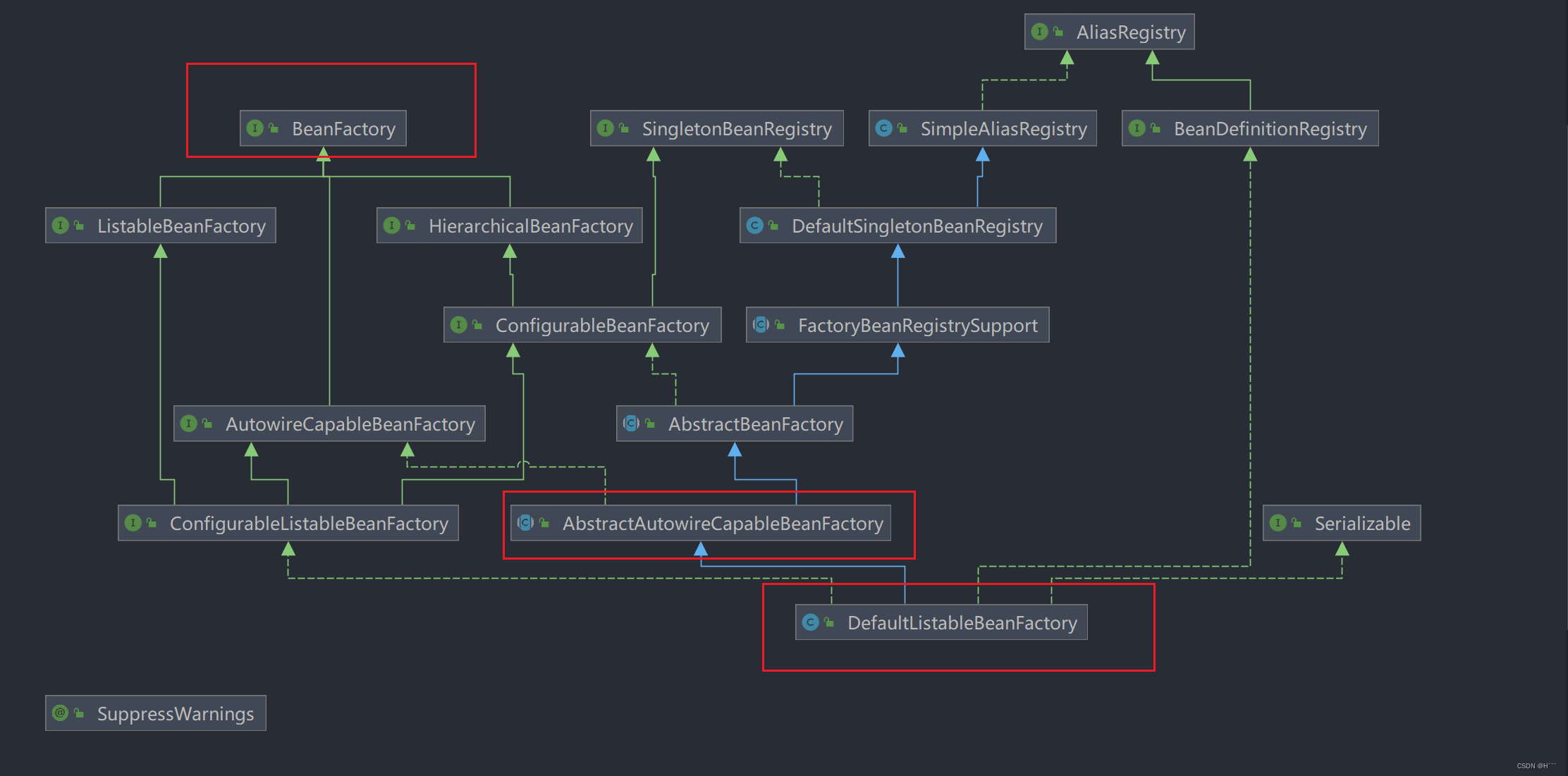Select the BeanDefinitionRegistry node
Screen dimensions: 1568x776
click(1250, 128)
